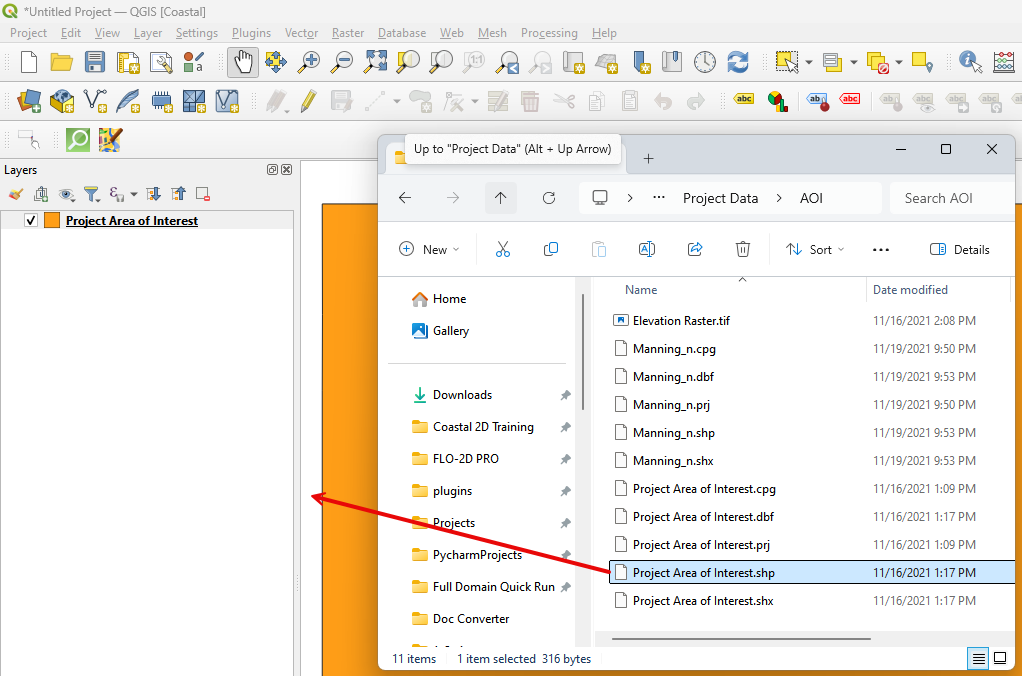Click the Save Project disk icon

tap(95, 62)
